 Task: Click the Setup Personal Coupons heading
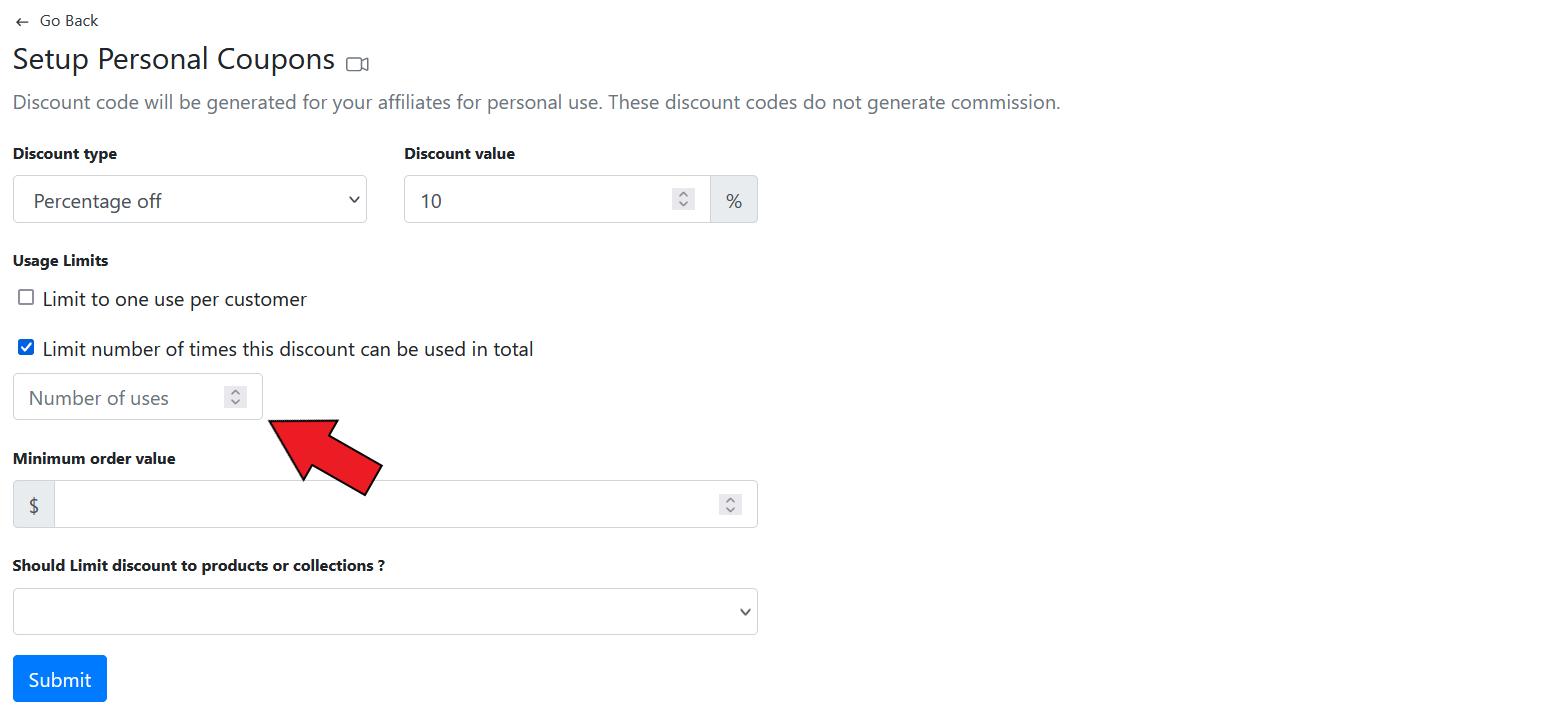coord(174,59)
